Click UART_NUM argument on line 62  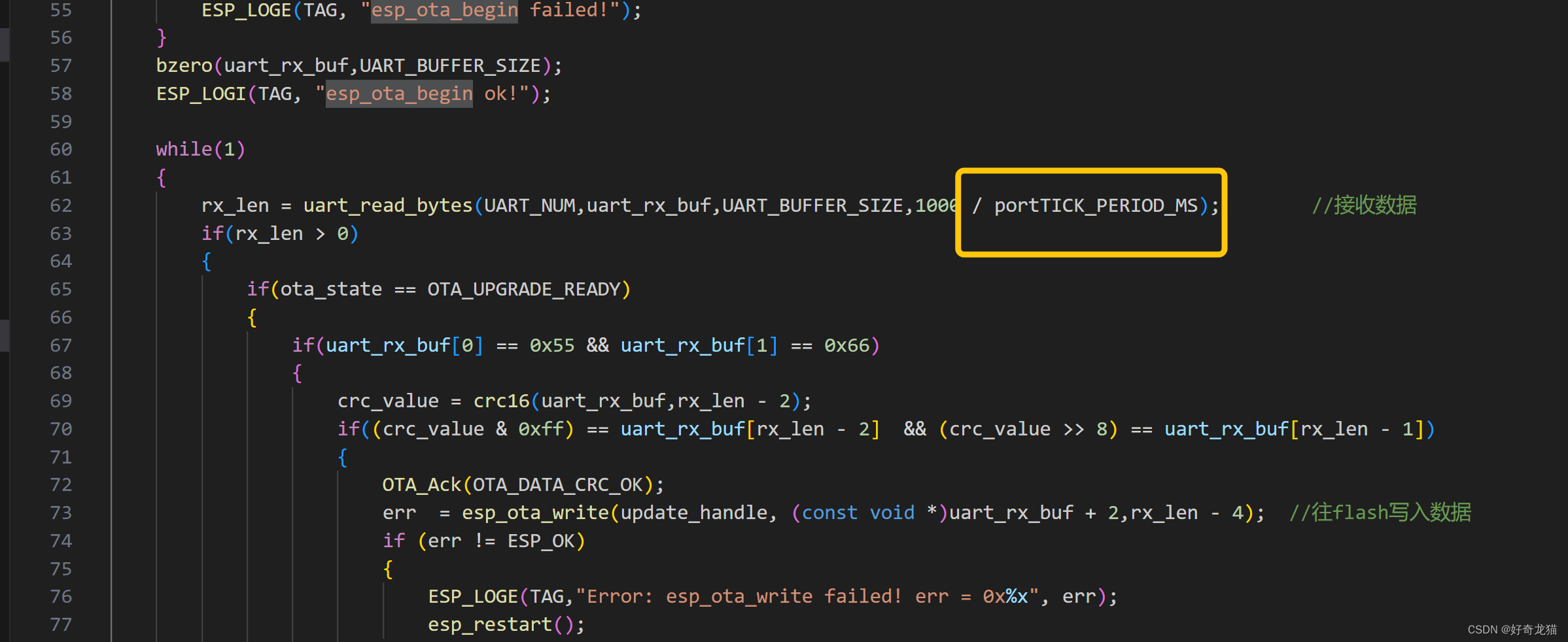530,206
